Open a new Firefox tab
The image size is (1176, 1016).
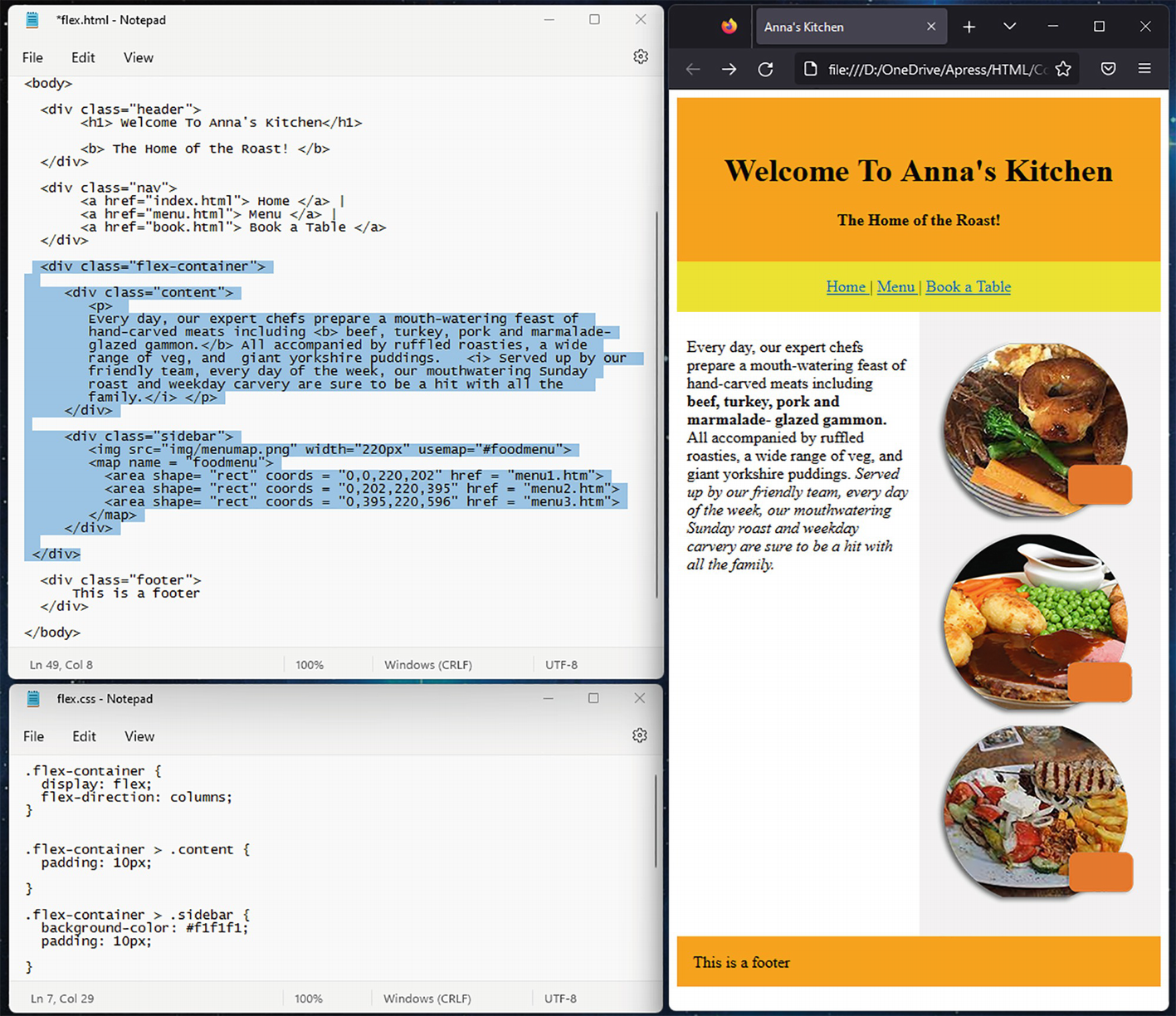(969, 27)
